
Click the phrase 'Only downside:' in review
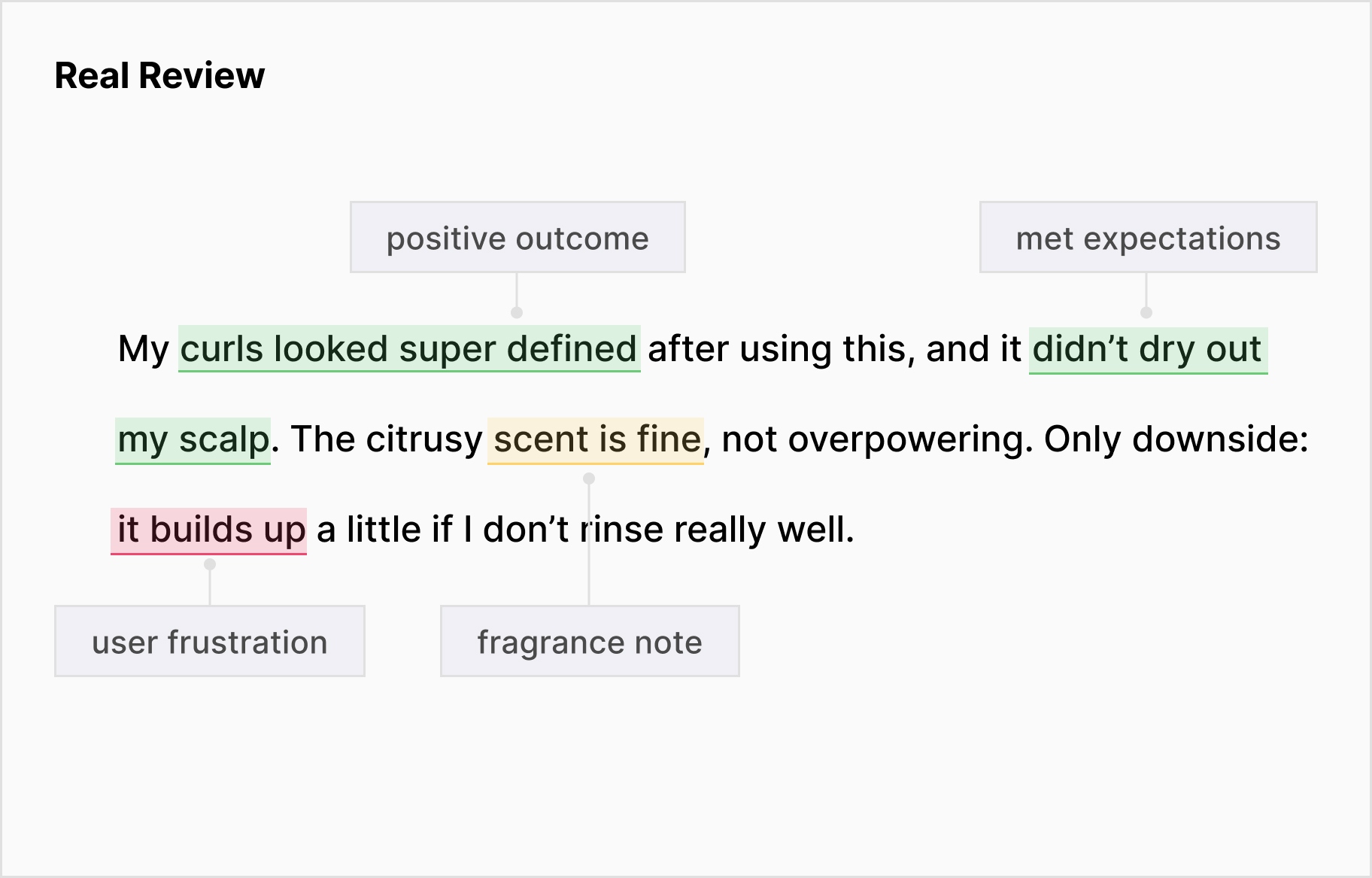[1176, 439]
